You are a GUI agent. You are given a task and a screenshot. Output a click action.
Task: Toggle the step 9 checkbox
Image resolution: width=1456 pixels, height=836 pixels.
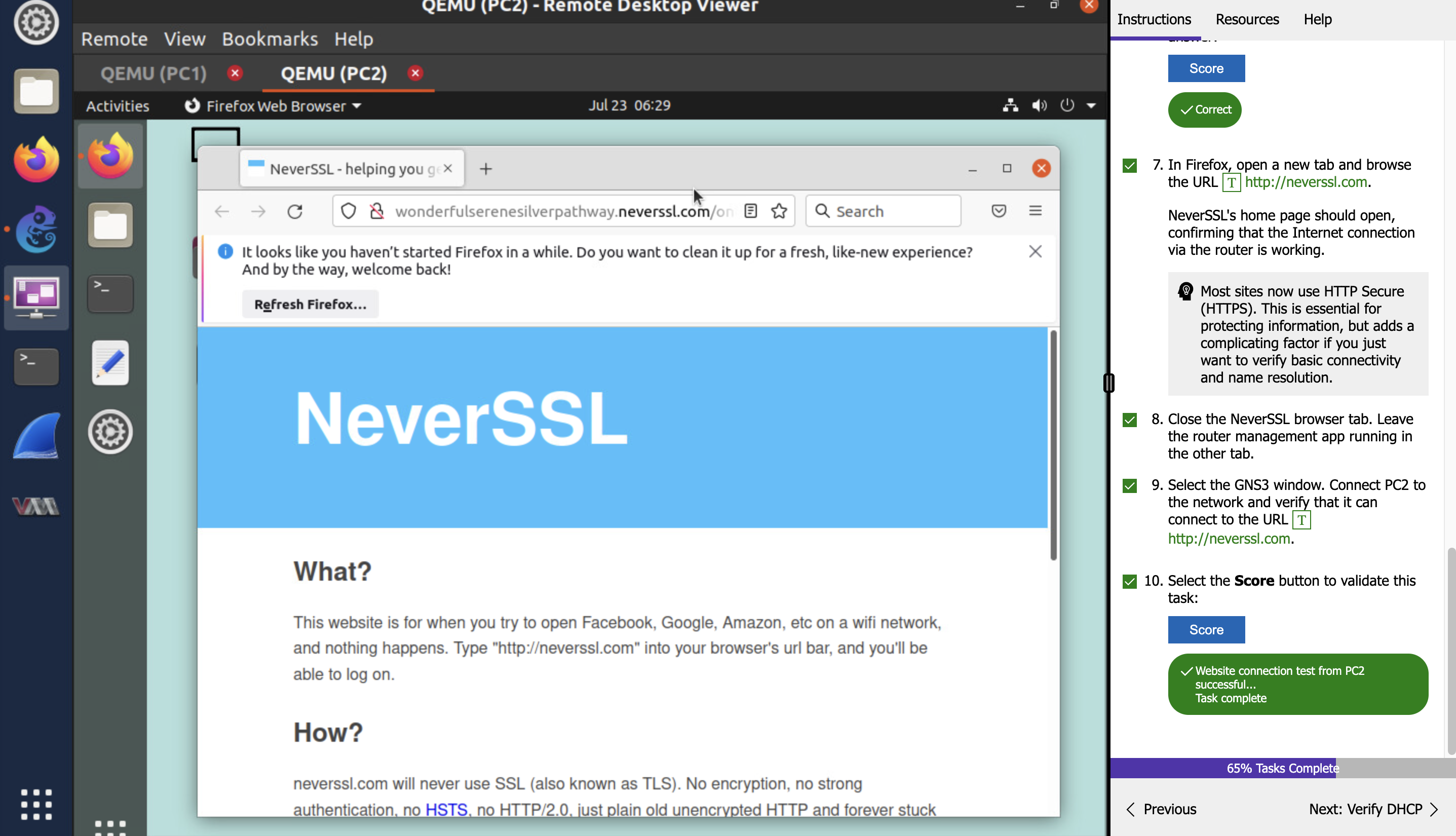click(x=1129, y=486)
